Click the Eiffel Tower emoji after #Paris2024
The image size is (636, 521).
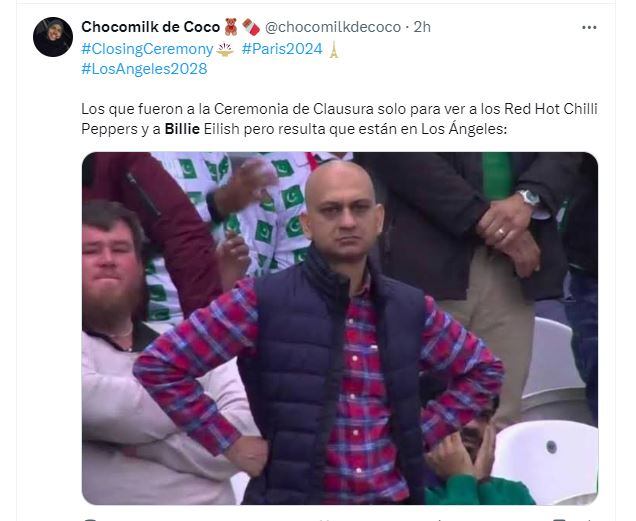[x=333, y=50]
